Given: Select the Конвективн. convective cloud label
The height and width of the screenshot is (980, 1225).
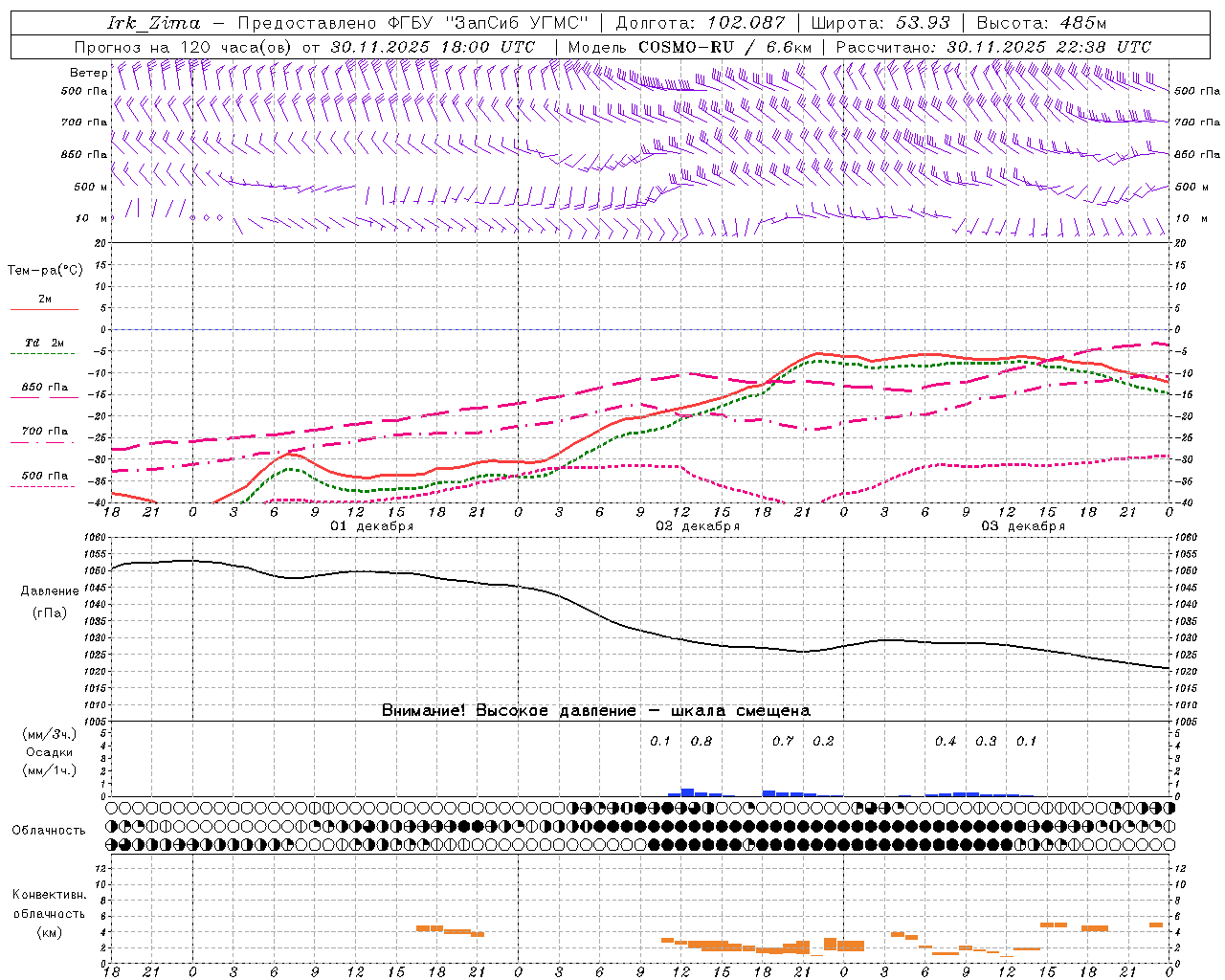Looking at the screenshot, I should (50, 895).
